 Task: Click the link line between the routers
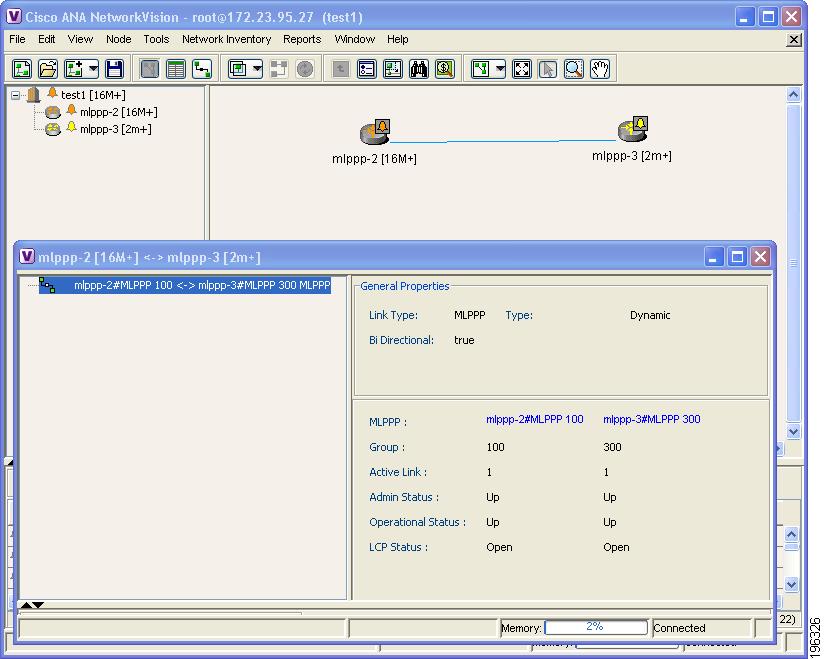[503, 141]
